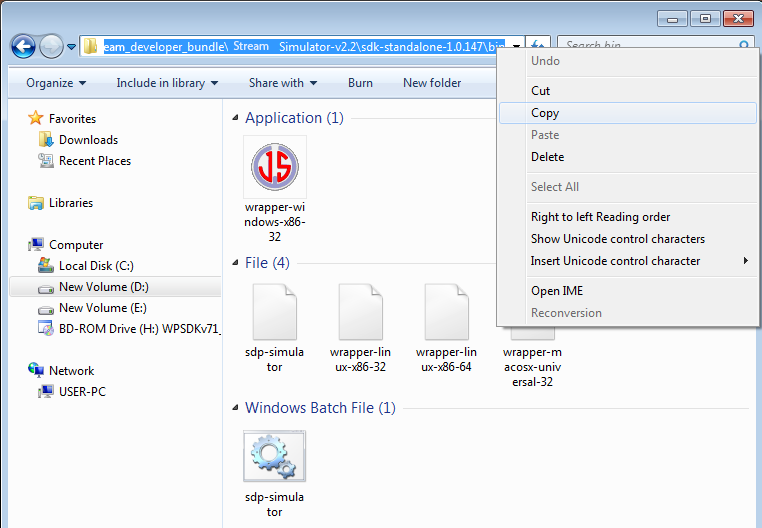Click the New Volume (D:) drive icon
Screen dimensions: 762x528
46,288
